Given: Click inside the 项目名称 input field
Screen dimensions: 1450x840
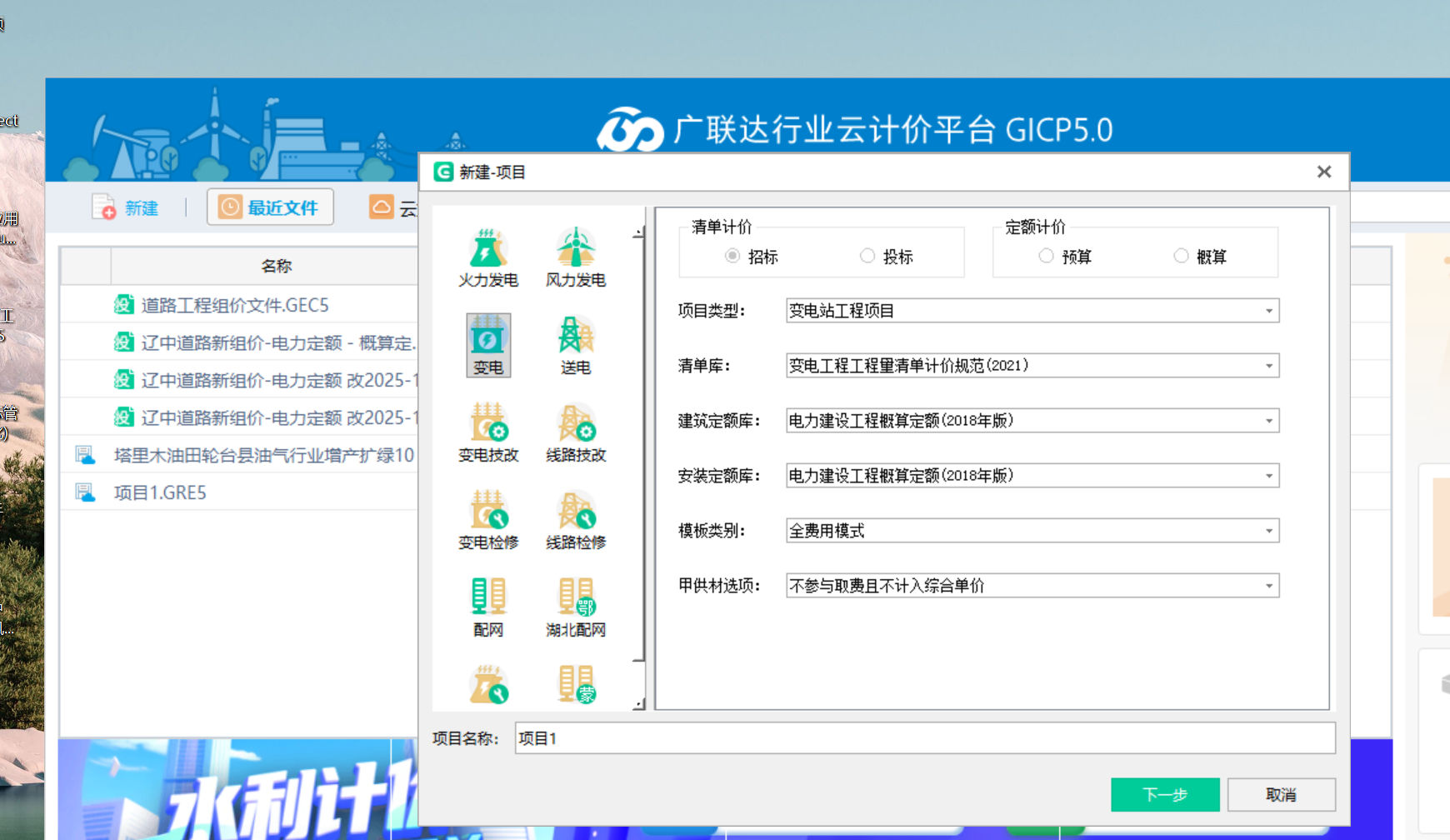Looking at the screenshot, I should pos(833,738).
